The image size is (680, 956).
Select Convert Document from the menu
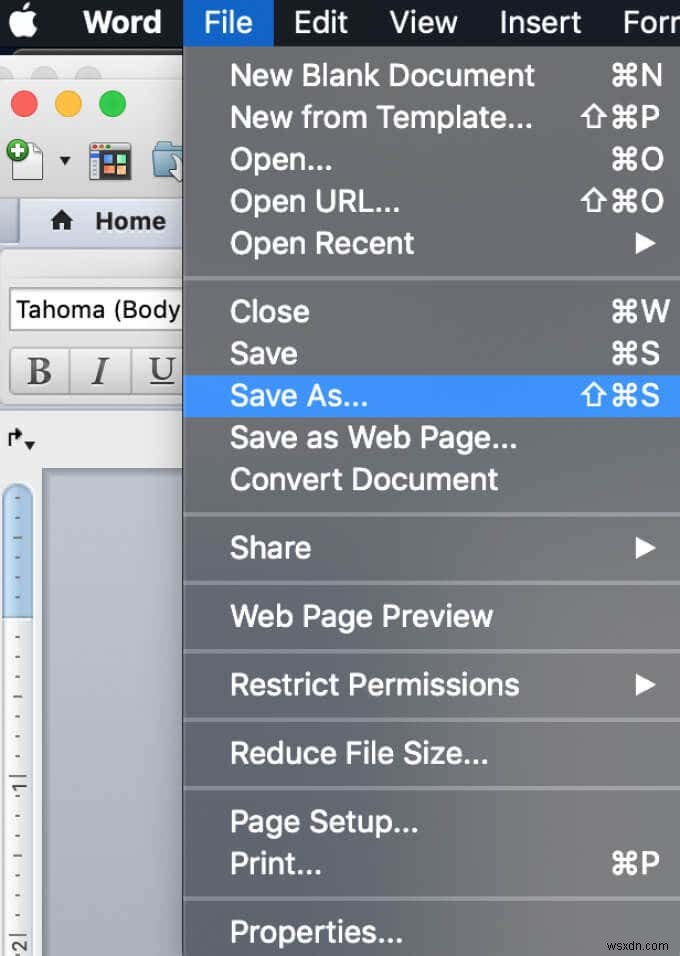(364, 479)
